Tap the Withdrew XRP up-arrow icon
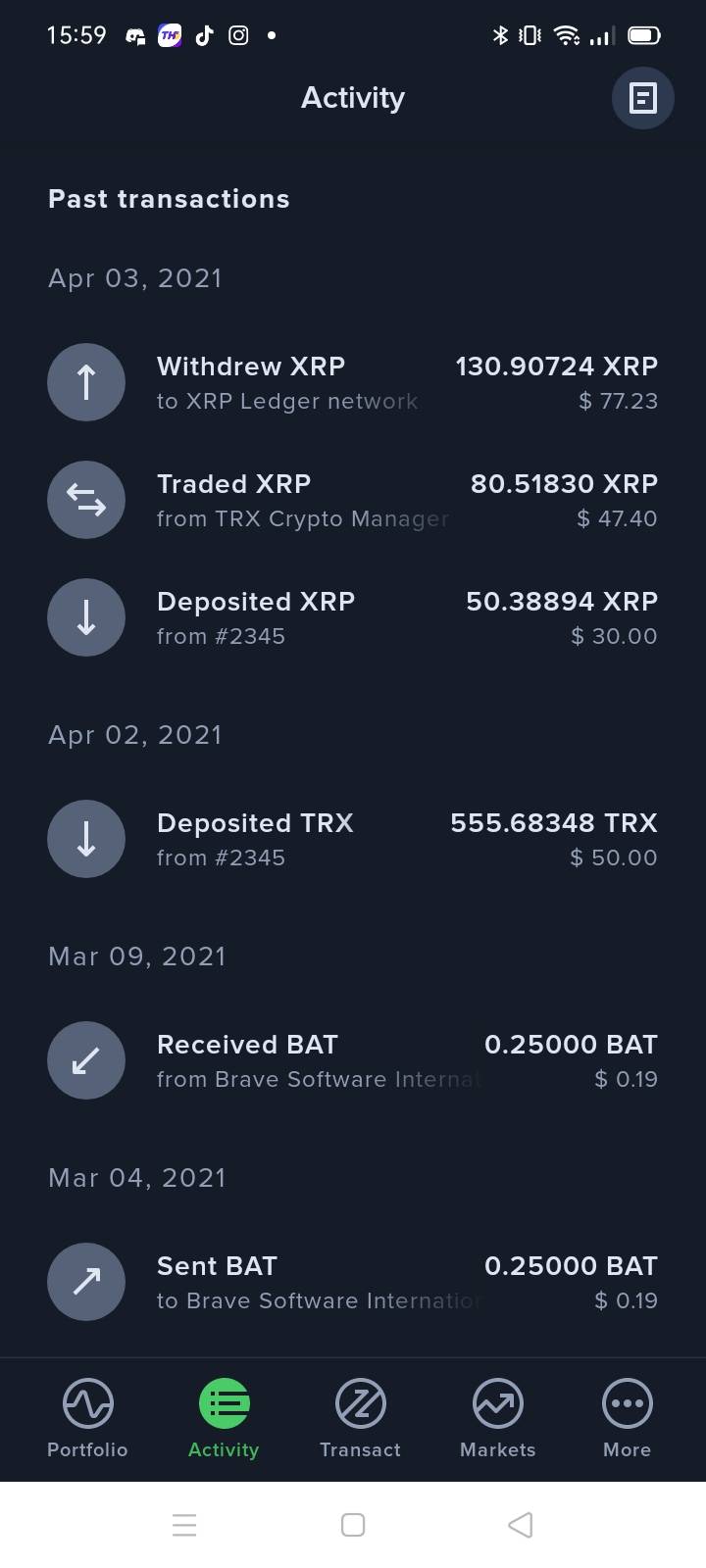This screenshot has height=1568, width=706. click(x=86, y=382)
